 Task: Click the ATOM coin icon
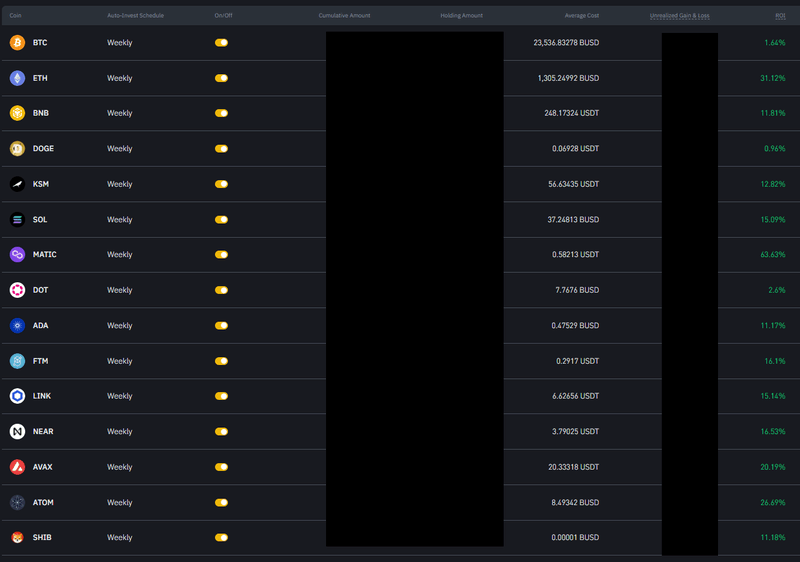click(x=17, y=502)
